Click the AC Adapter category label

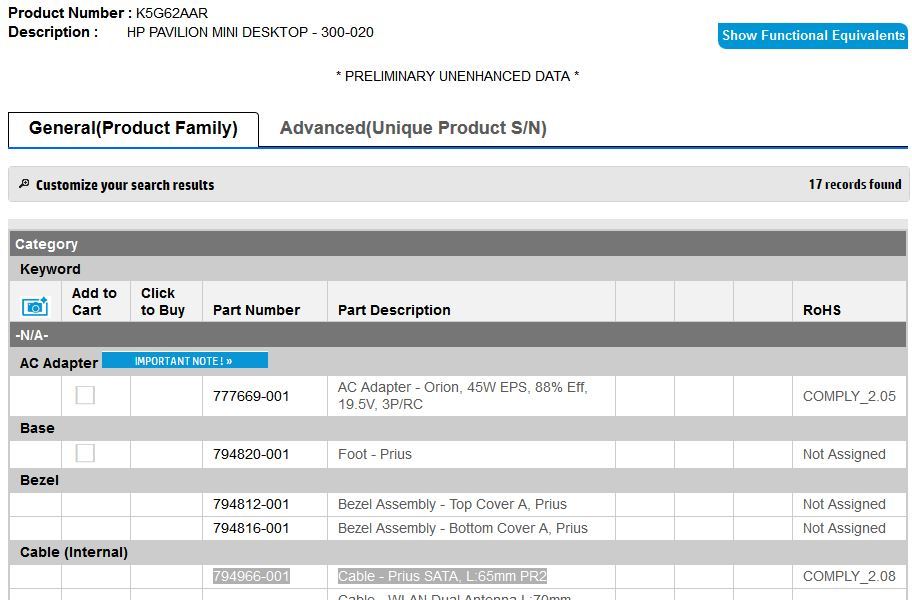59,363
